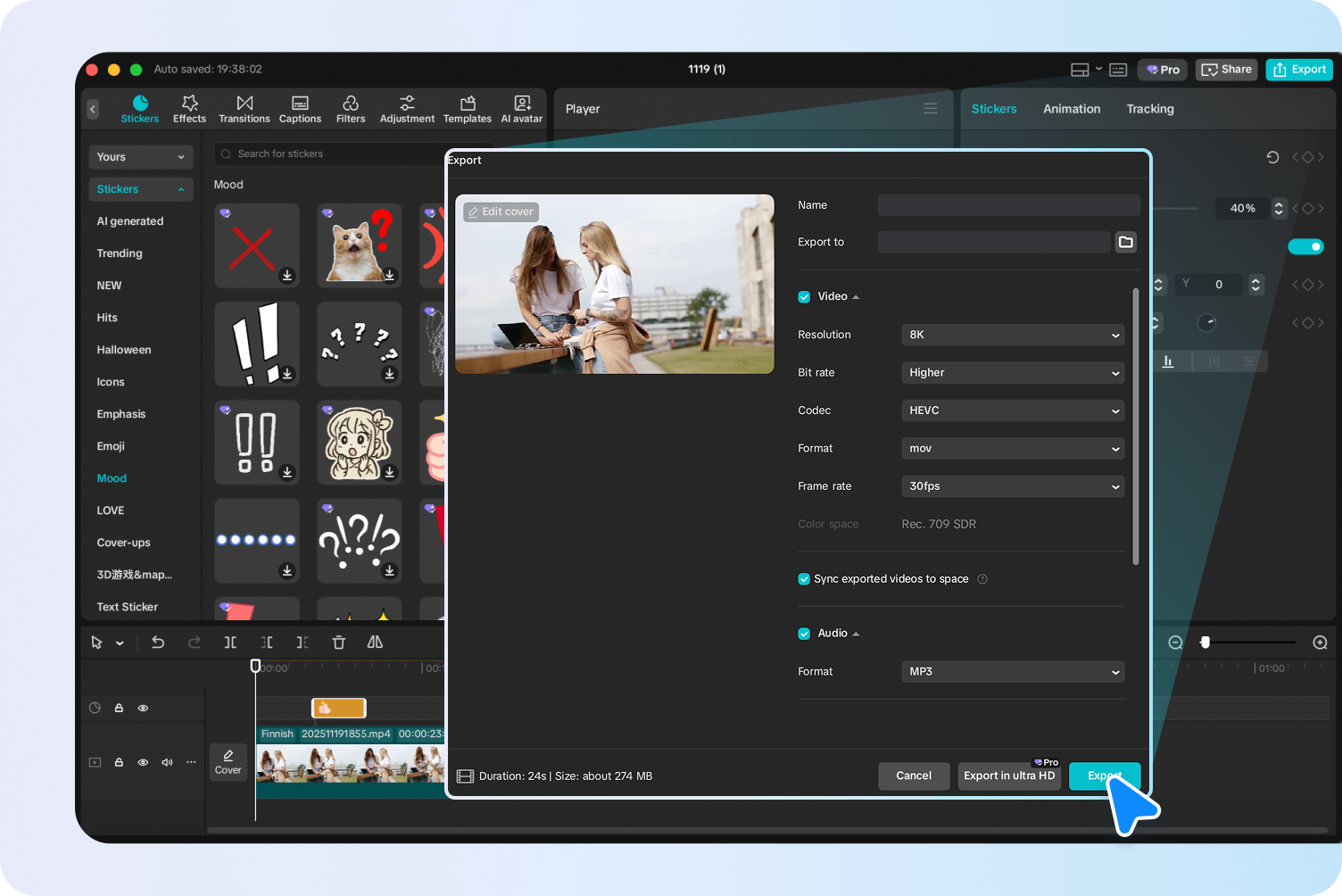Select the Emoji sticker category
1342x896 pixels.
110,446
